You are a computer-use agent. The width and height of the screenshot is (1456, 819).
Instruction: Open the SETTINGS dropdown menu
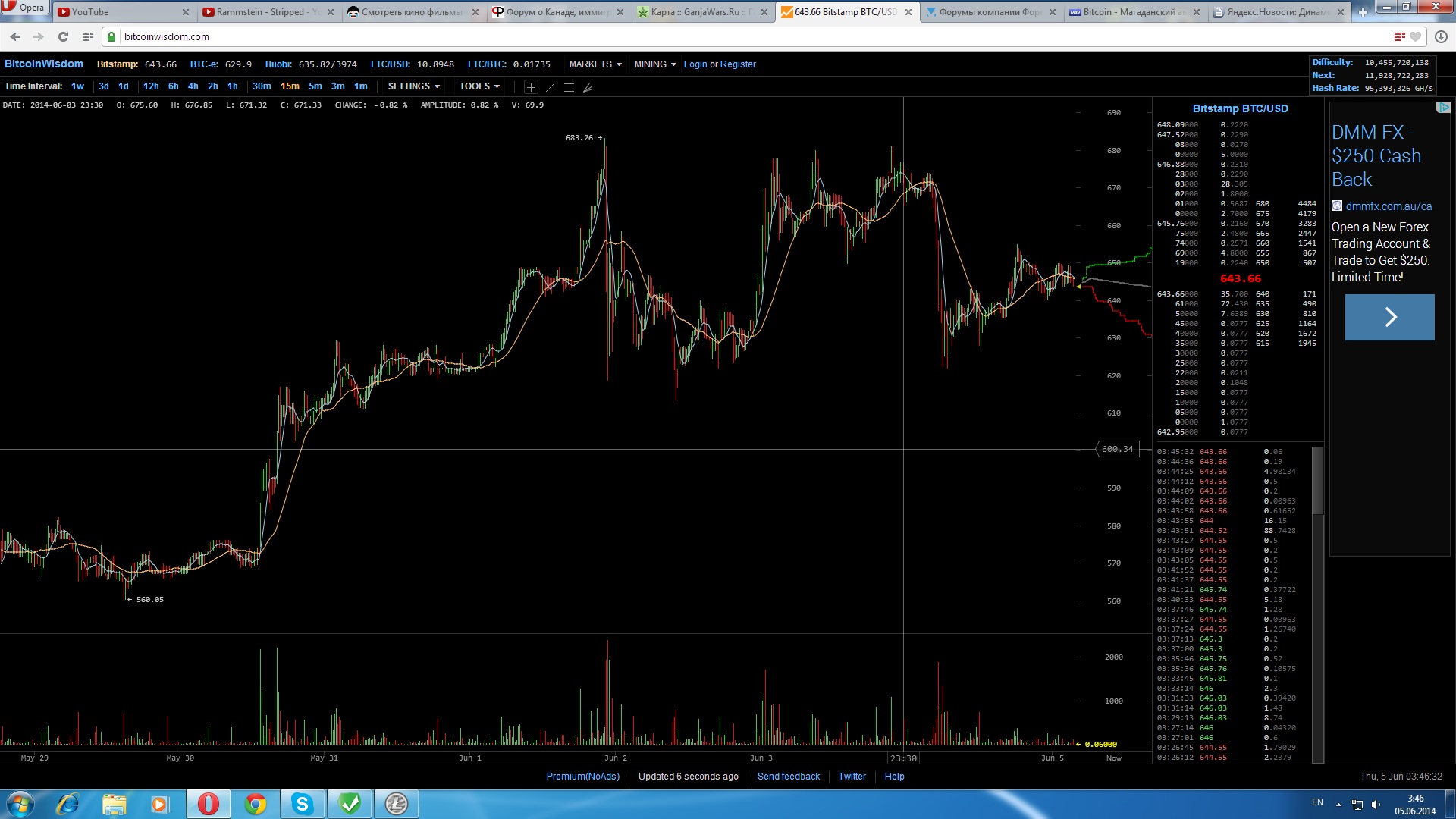point(413,86)
